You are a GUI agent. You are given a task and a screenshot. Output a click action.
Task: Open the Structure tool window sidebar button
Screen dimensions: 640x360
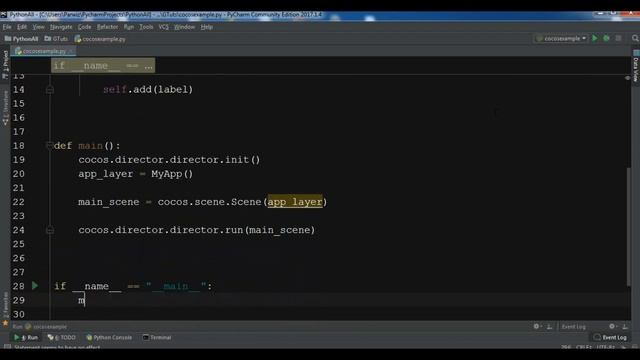pos(5,107)
